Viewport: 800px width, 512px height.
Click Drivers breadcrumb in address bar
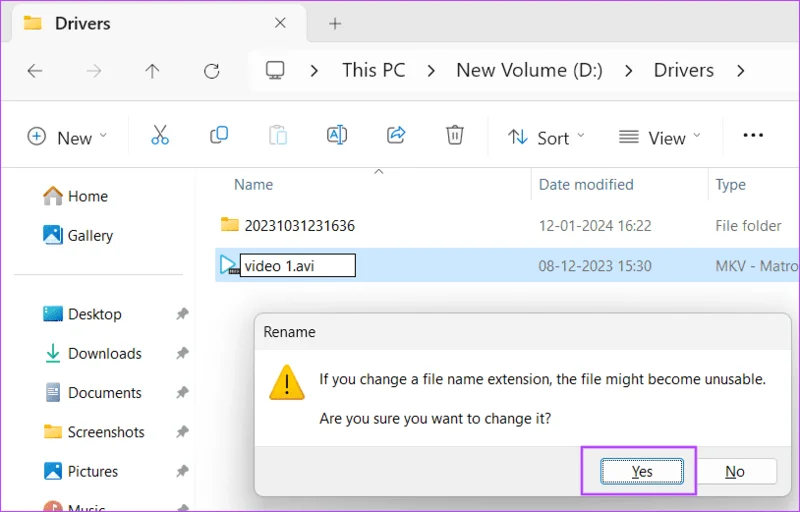684,70
